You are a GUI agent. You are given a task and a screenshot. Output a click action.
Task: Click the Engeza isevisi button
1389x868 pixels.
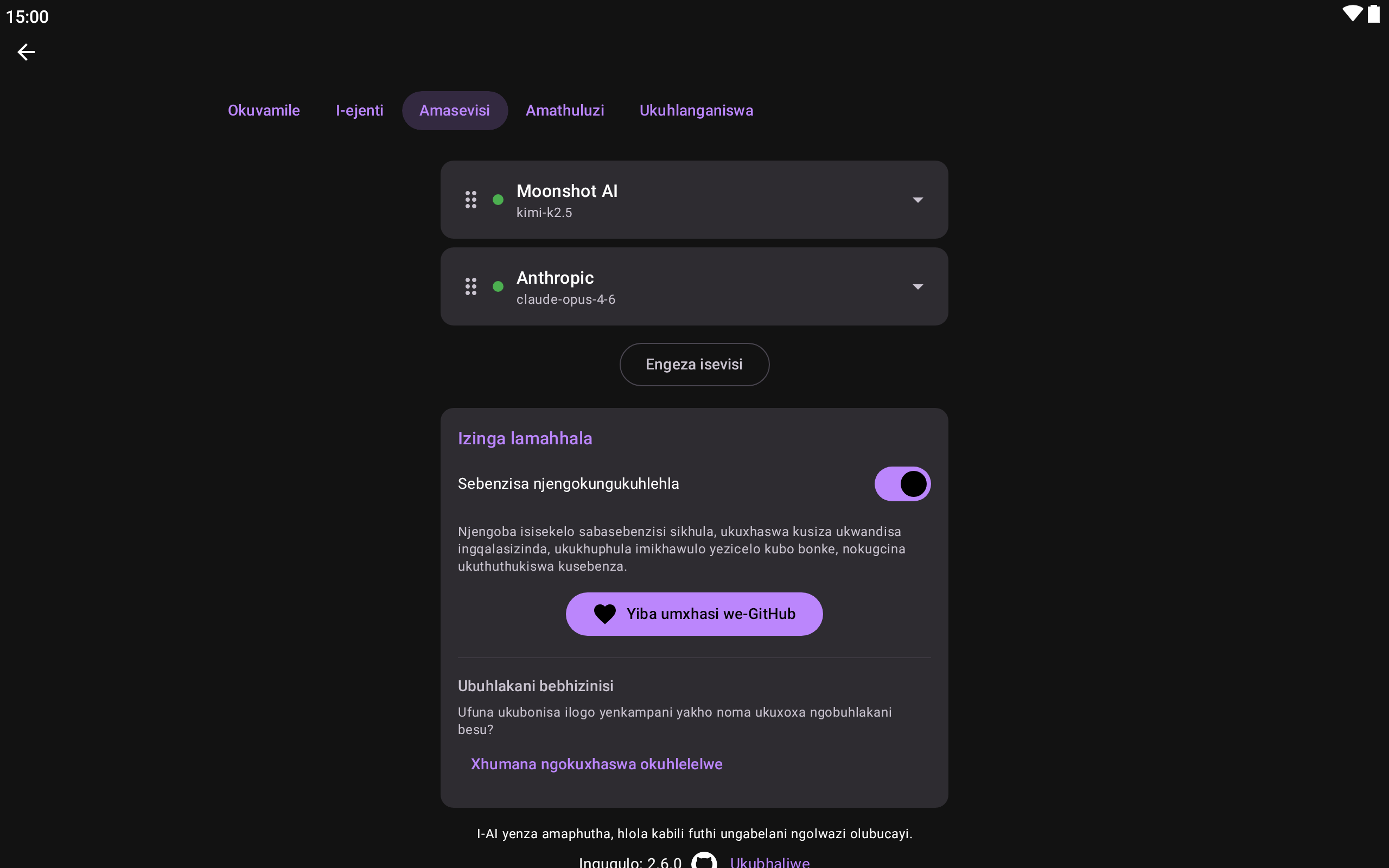[x=694, y=365]
